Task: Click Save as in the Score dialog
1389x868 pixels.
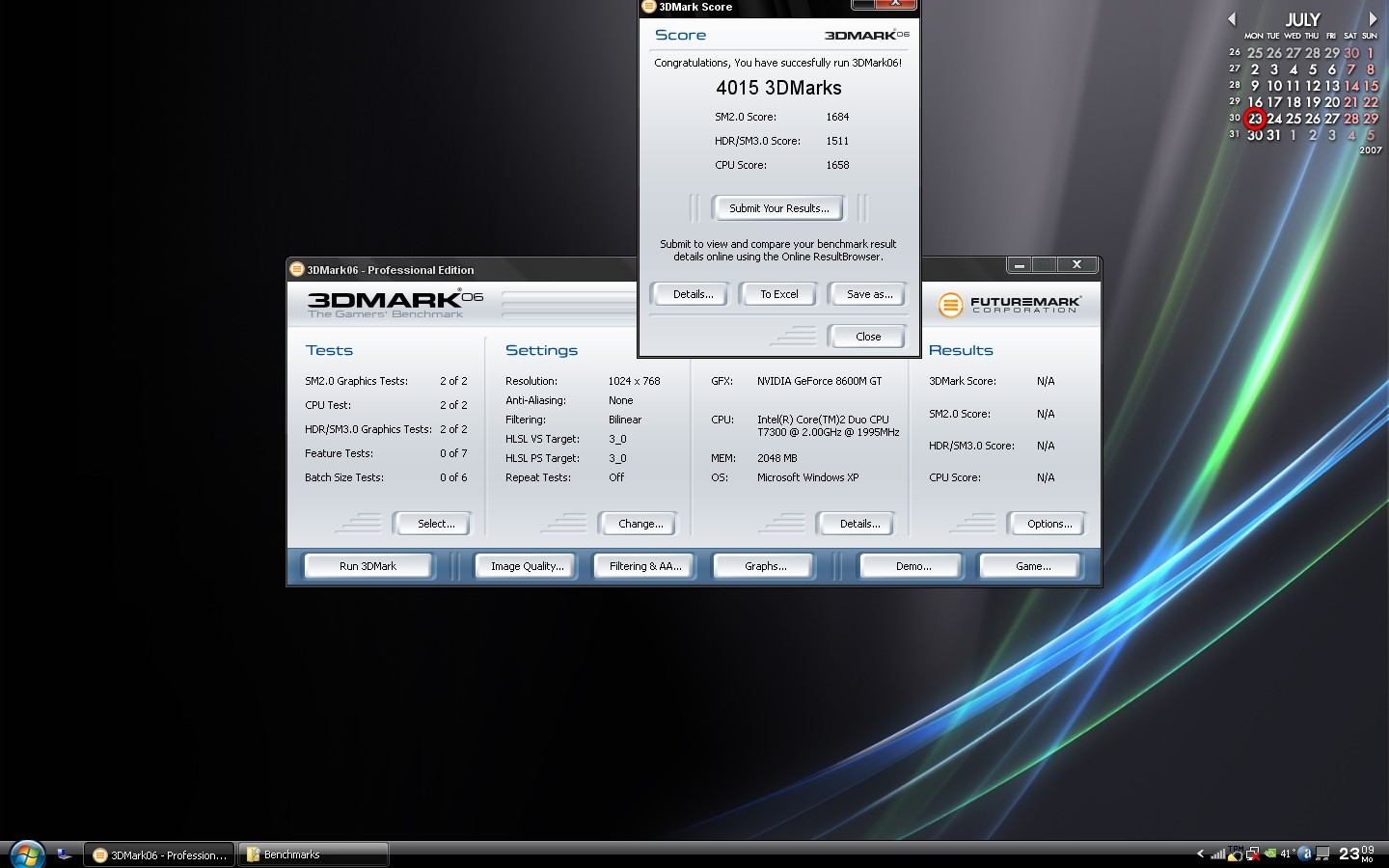Action: (x=868, y=294)
